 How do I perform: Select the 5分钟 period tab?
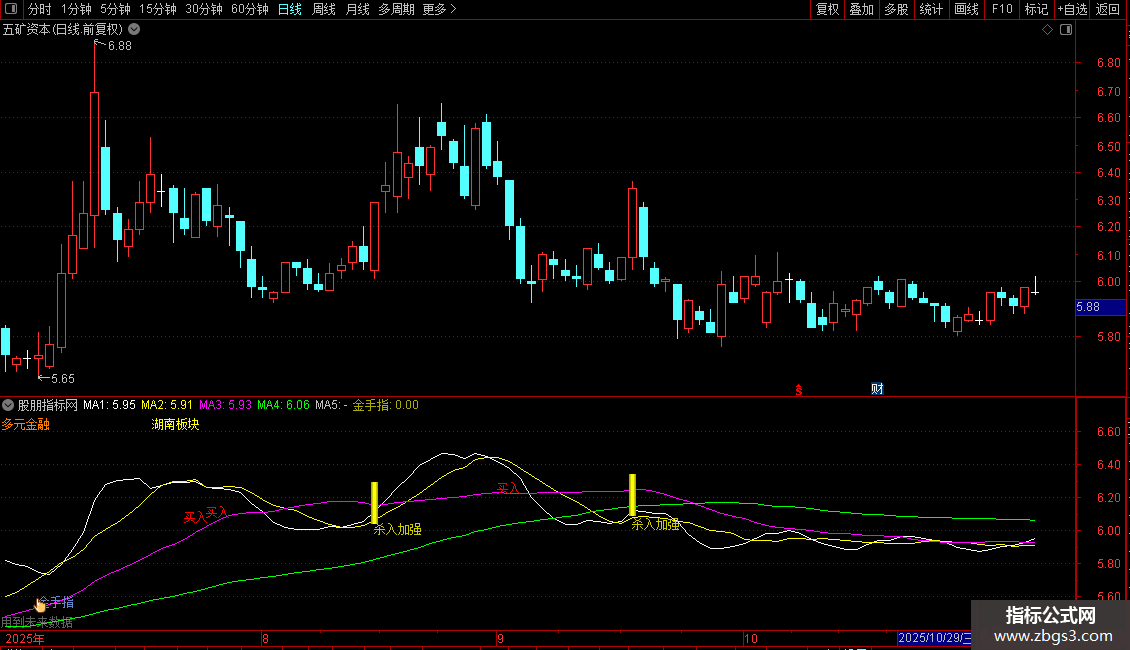(115, 9)
